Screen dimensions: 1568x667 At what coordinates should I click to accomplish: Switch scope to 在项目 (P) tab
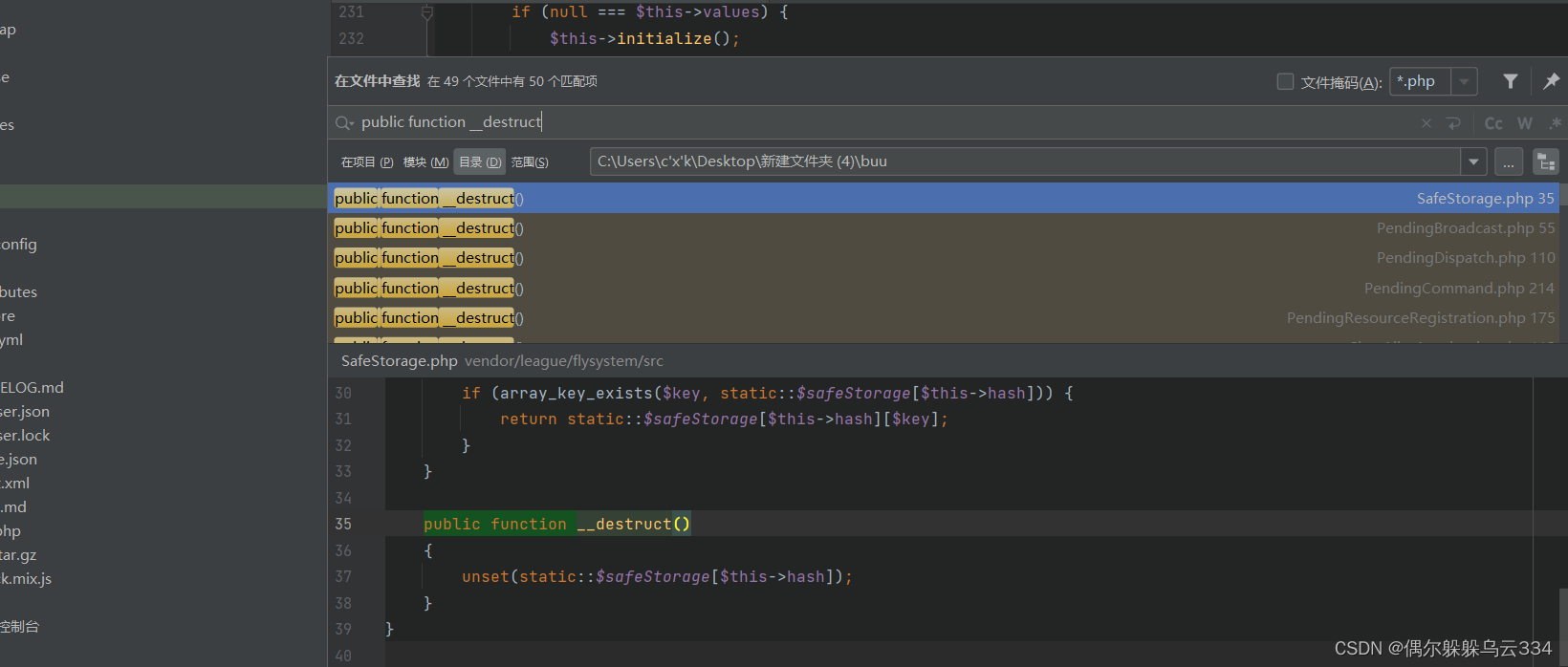(x=367, y=162)
